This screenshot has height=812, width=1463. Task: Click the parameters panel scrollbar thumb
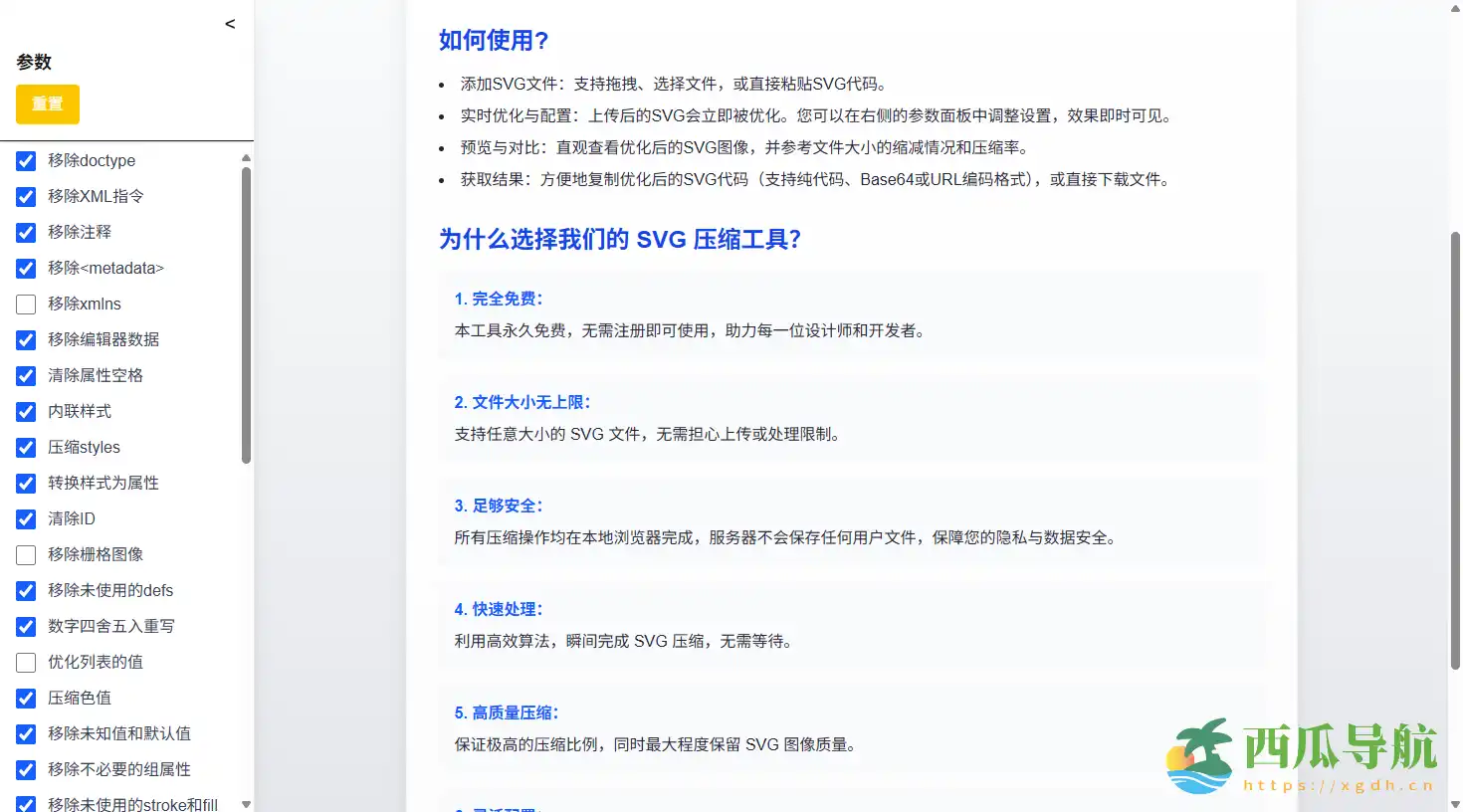tap(246, 313)
